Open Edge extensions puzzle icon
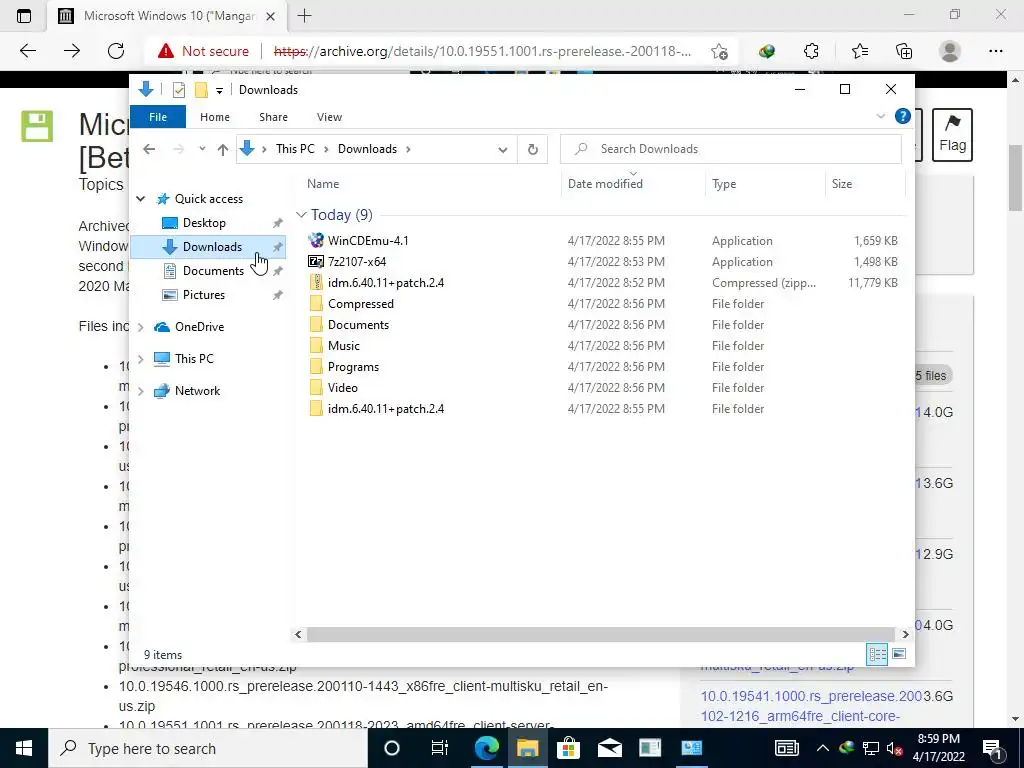 tap(811, 51)
